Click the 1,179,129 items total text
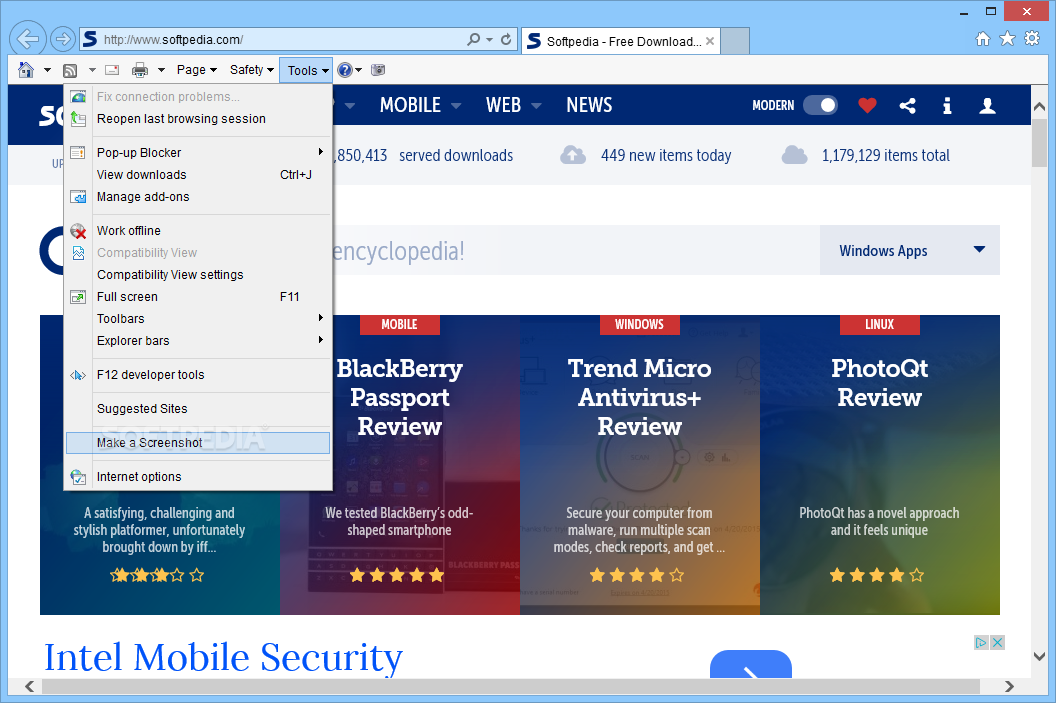The image size is (1056, 703). click(886, 156)
